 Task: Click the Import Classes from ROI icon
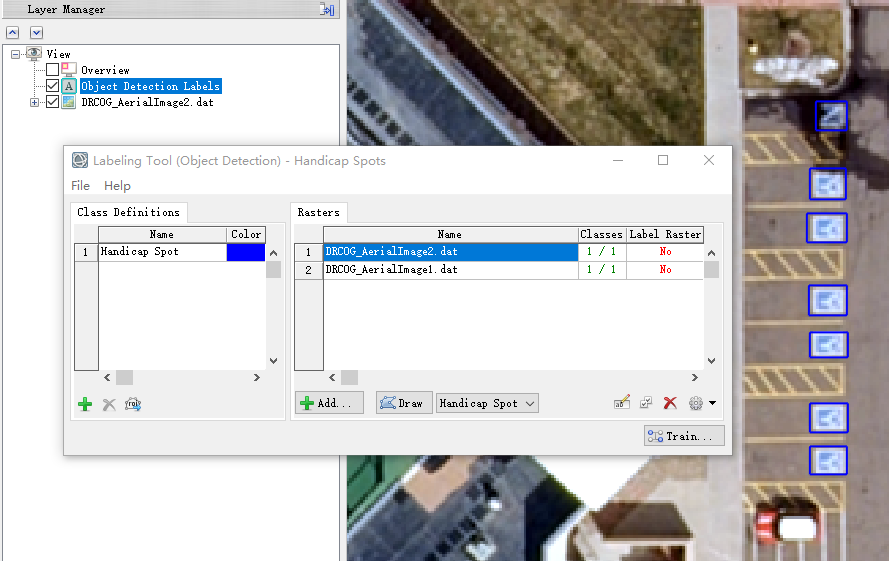click(x=133, y=404)
